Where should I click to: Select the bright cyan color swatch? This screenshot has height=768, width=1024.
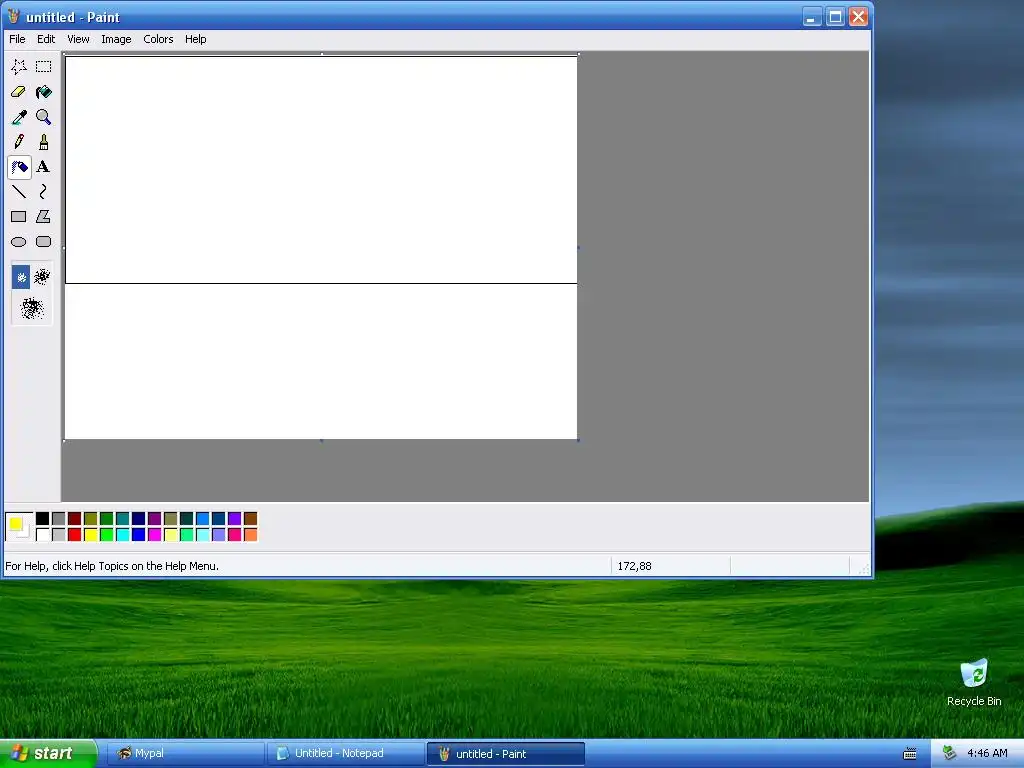(x=123, y=535)
